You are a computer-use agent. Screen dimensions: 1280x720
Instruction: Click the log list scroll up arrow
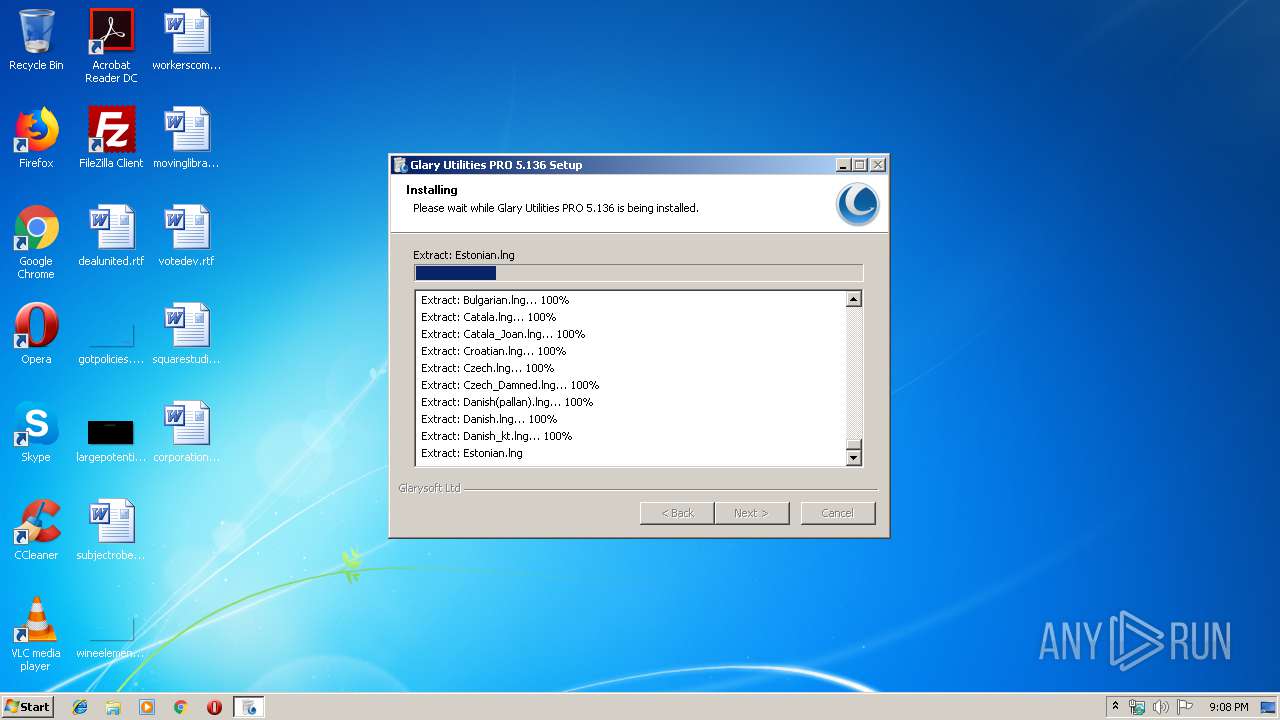[854, 299]
